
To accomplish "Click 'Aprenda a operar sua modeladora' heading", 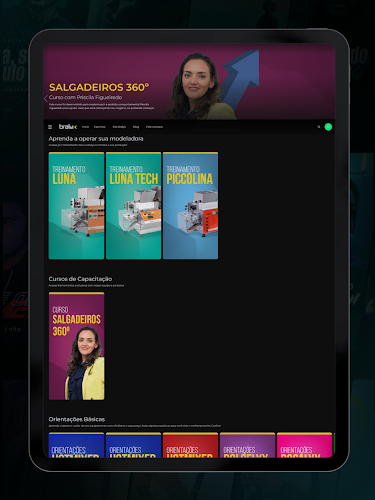I will pos(96,139).
